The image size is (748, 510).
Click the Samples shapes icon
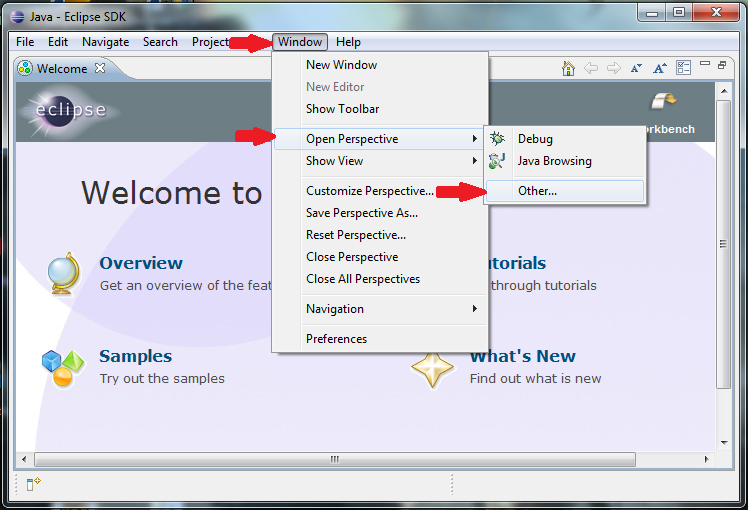tap(62, 369)
